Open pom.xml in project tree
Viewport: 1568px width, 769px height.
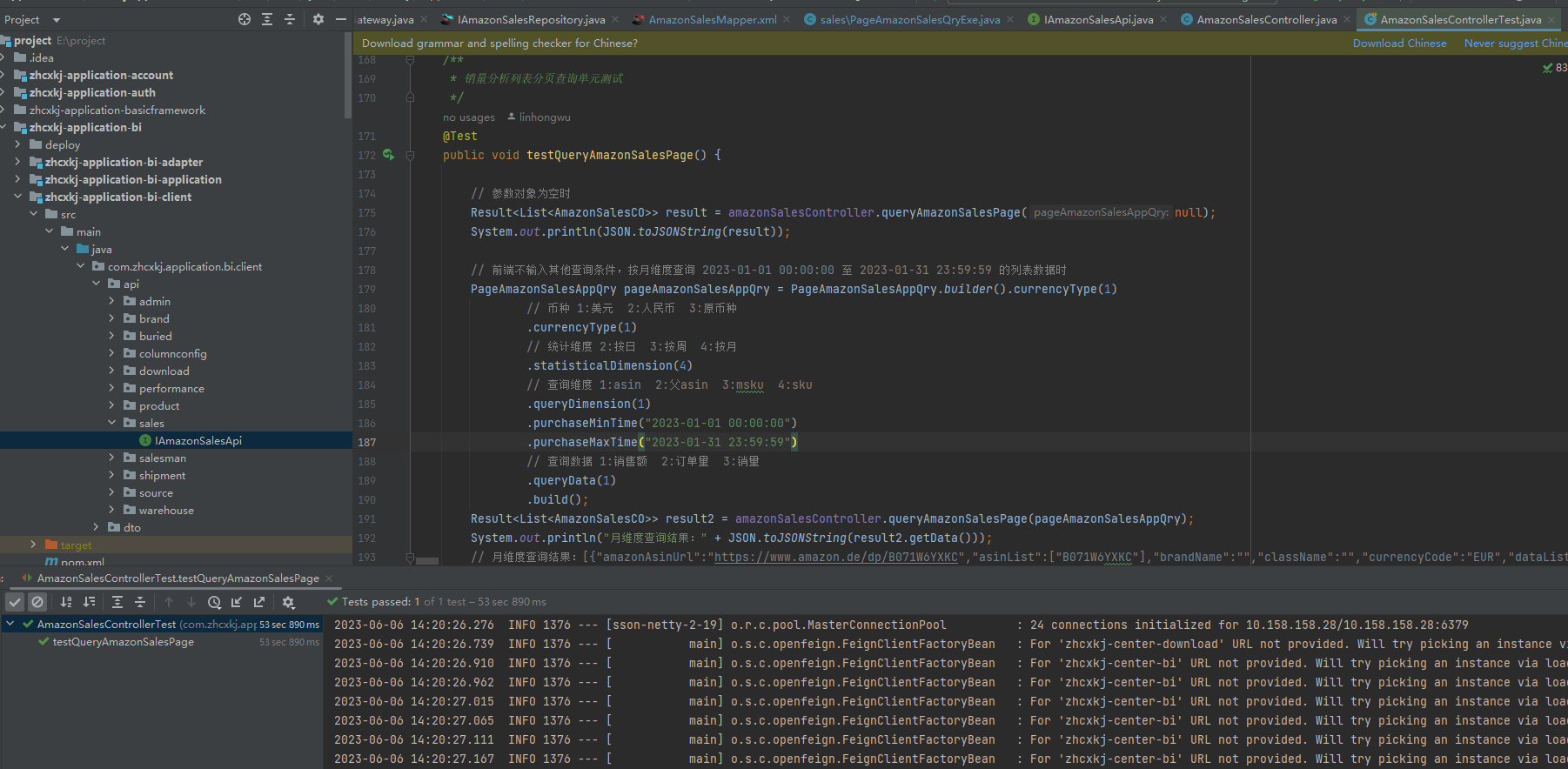tap(83, 562)
